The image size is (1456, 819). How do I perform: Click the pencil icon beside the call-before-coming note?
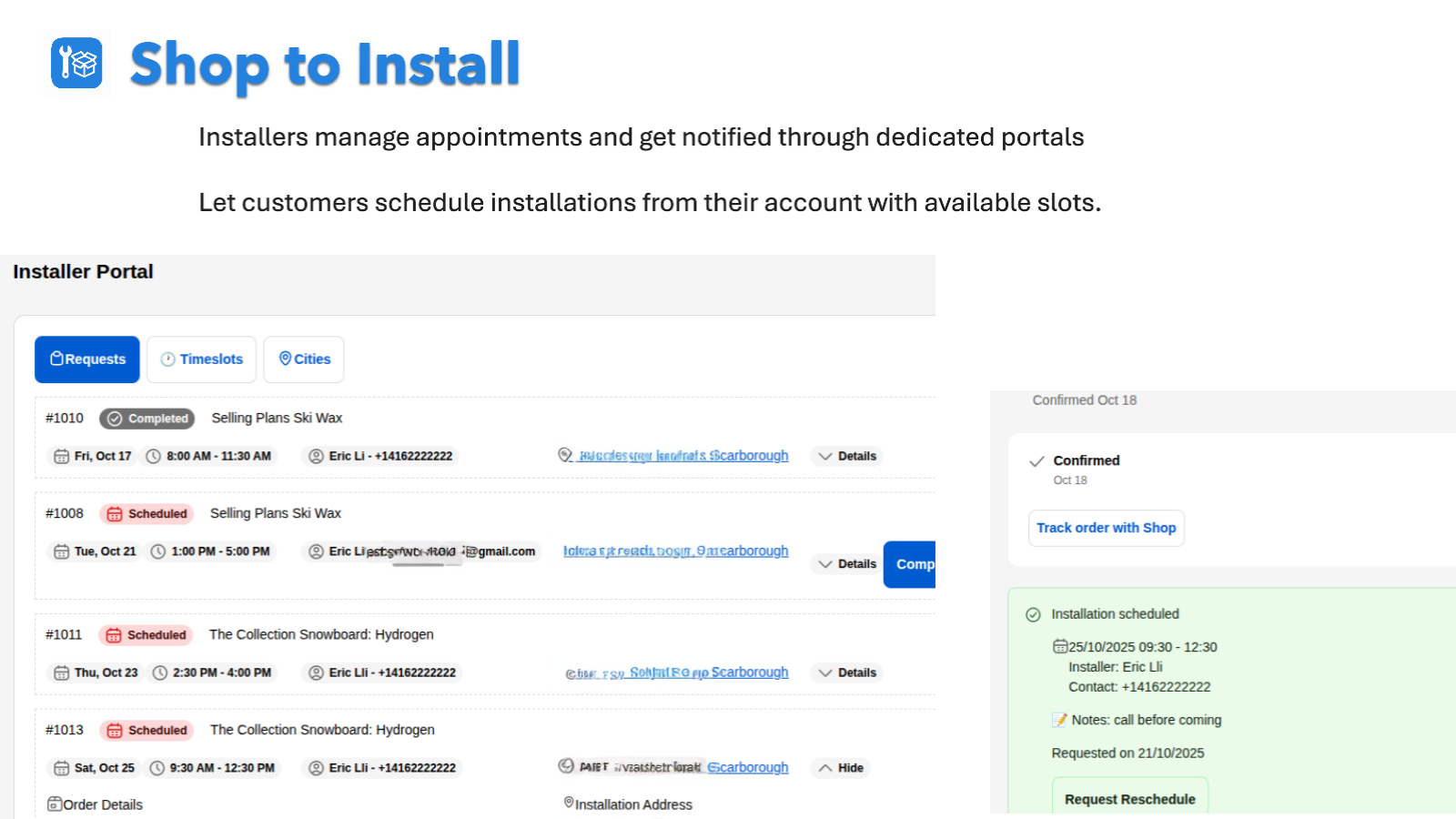pos(1060,719)
